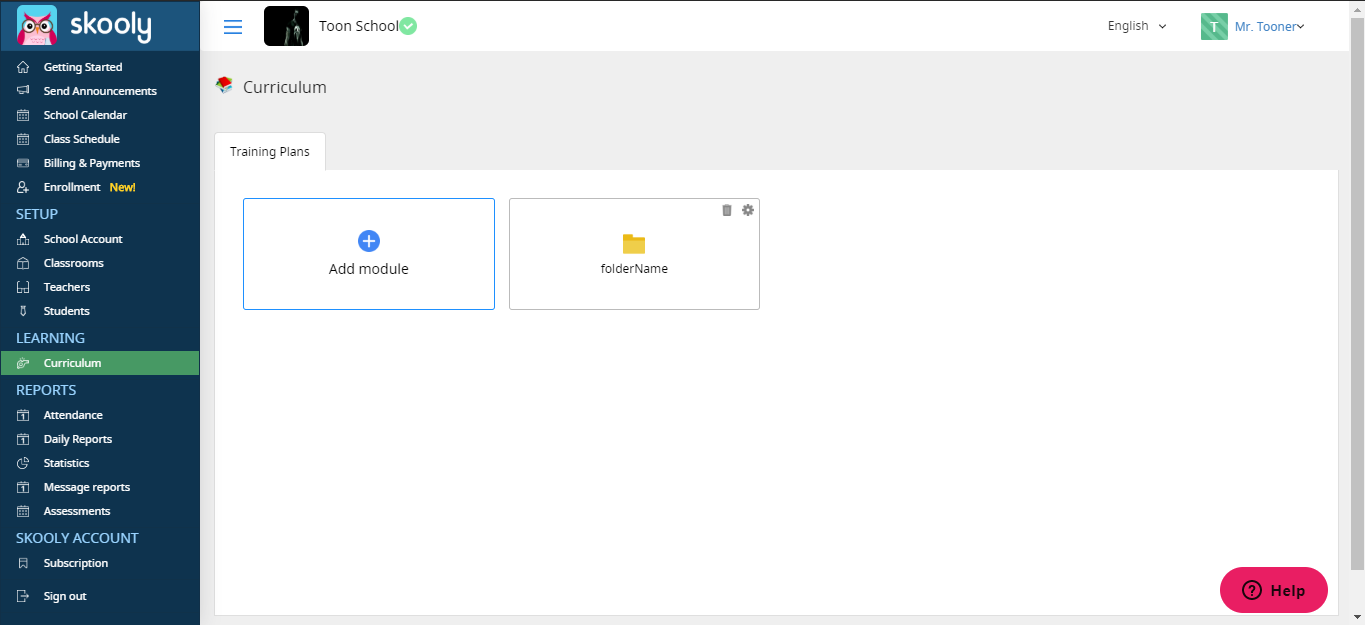Click the Skooly owl logo
Viewport: 1365px width, 625px height.
[37, 25]
